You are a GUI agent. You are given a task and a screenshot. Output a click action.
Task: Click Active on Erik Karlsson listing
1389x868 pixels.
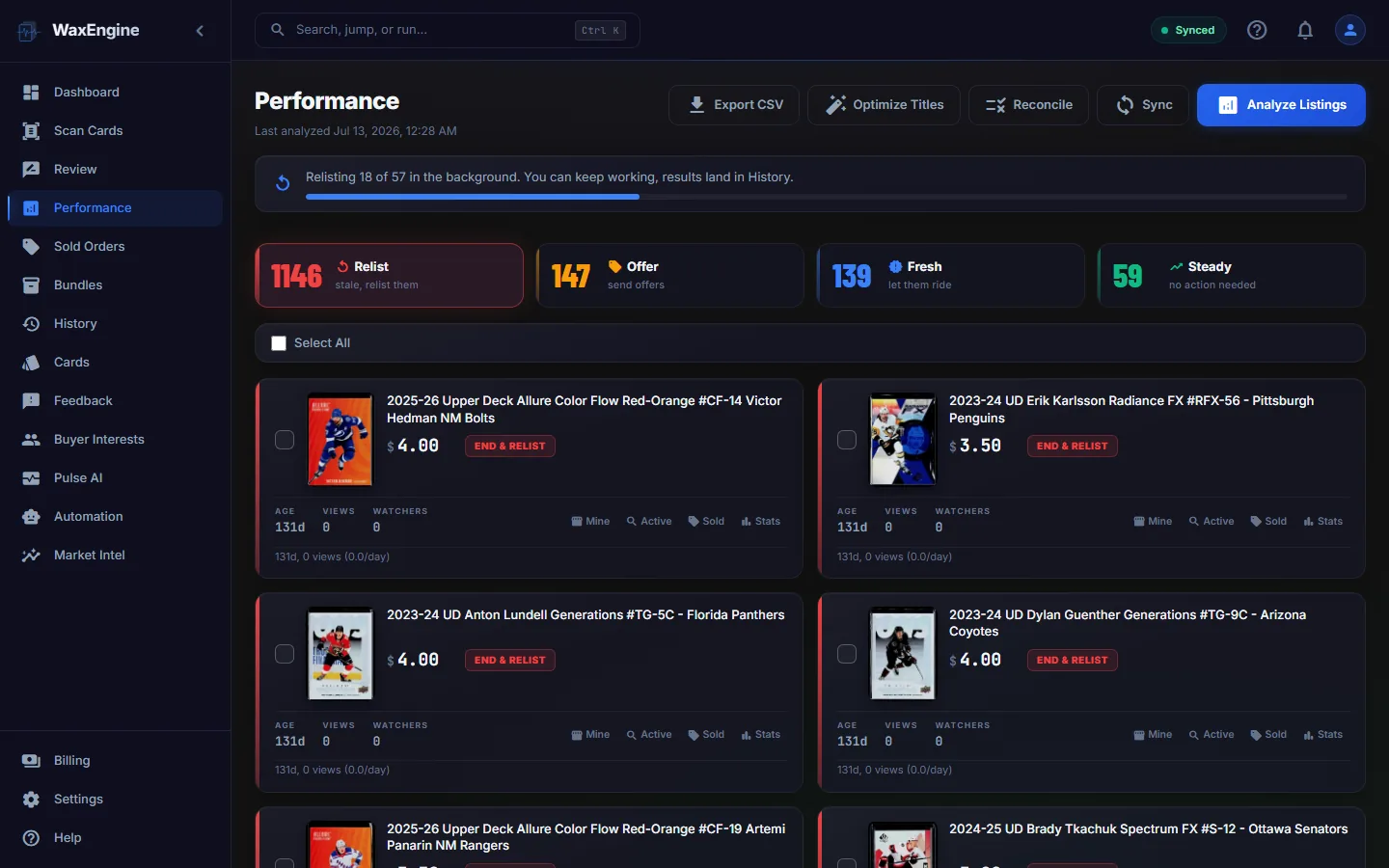tap(1212, 522)
